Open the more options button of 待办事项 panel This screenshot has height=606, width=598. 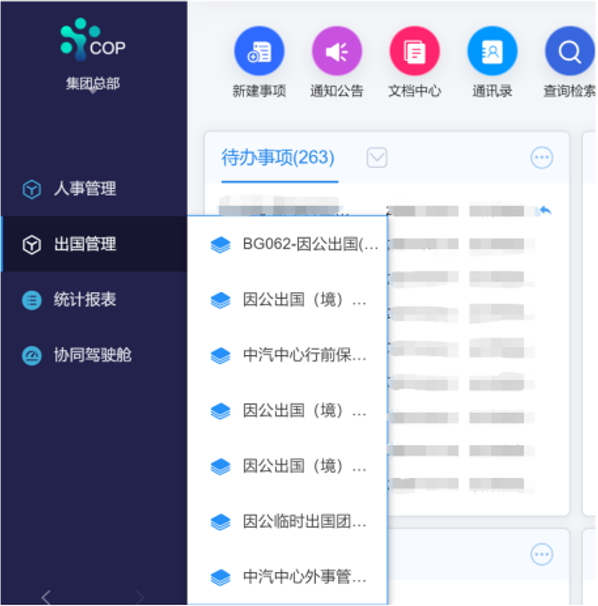[542, 158]
